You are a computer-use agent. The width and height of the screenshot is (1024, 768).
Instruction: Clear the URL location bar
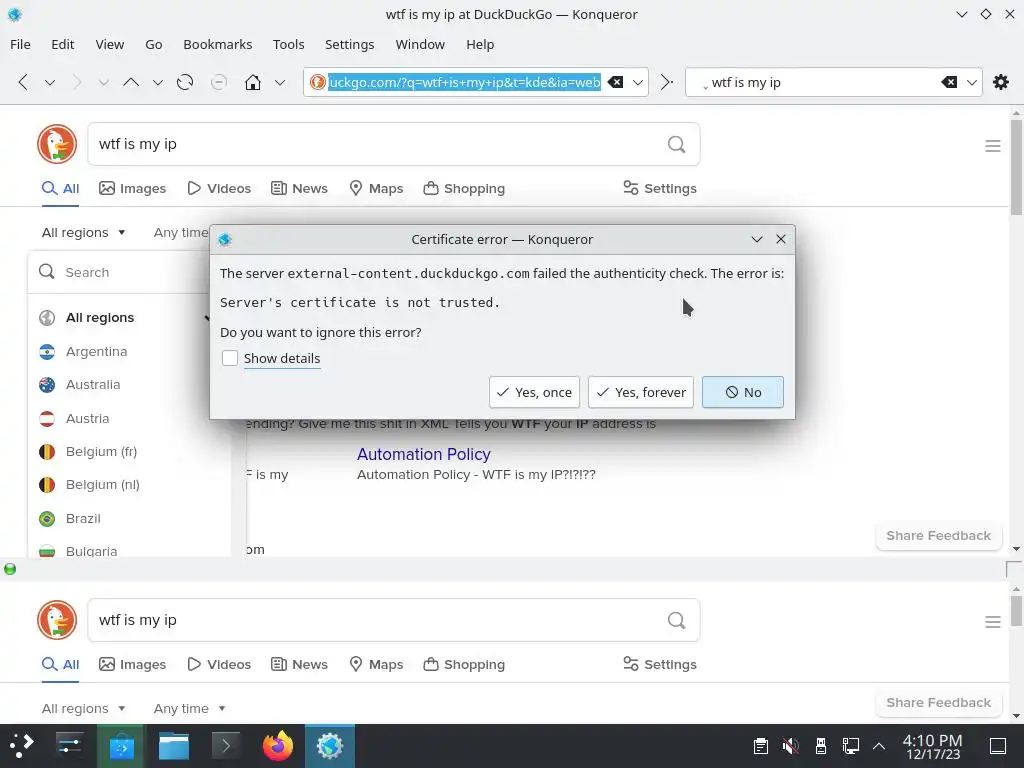tap(615, 82)
